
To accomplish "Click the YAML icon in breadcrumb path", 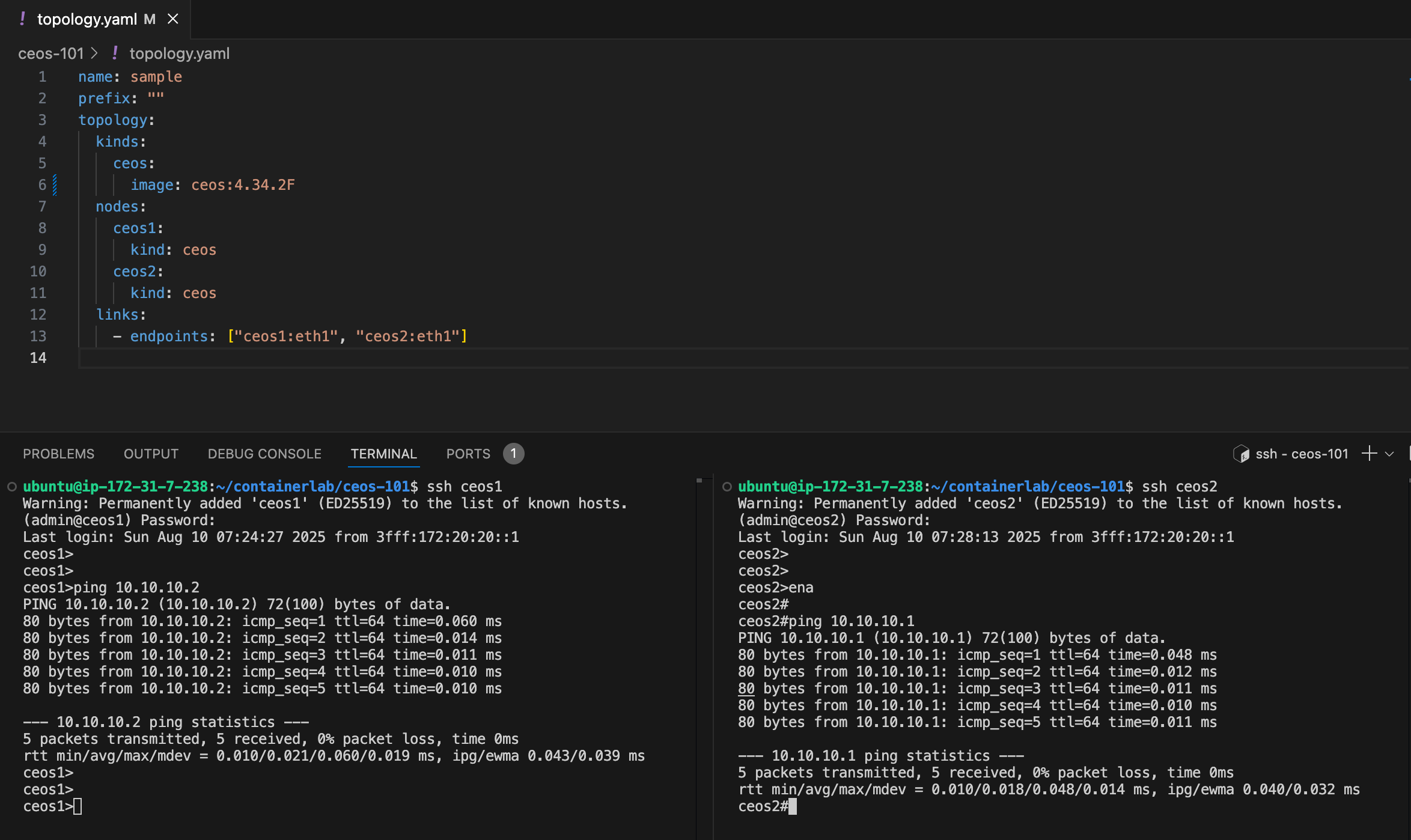I will 115,53.
